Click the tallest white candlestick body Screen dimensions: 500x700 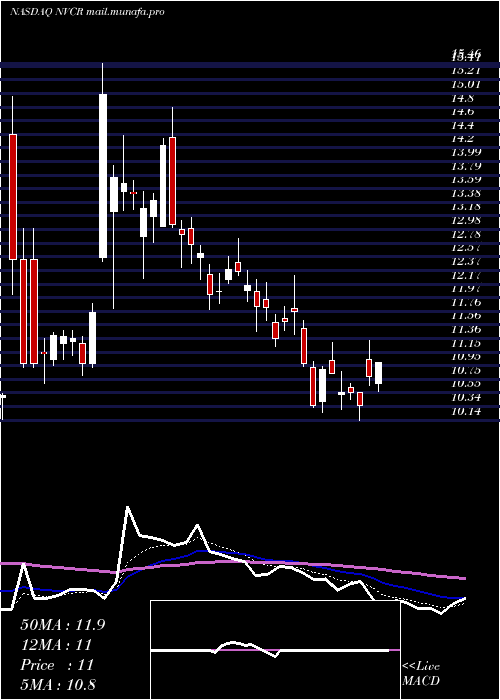(103, 176)
